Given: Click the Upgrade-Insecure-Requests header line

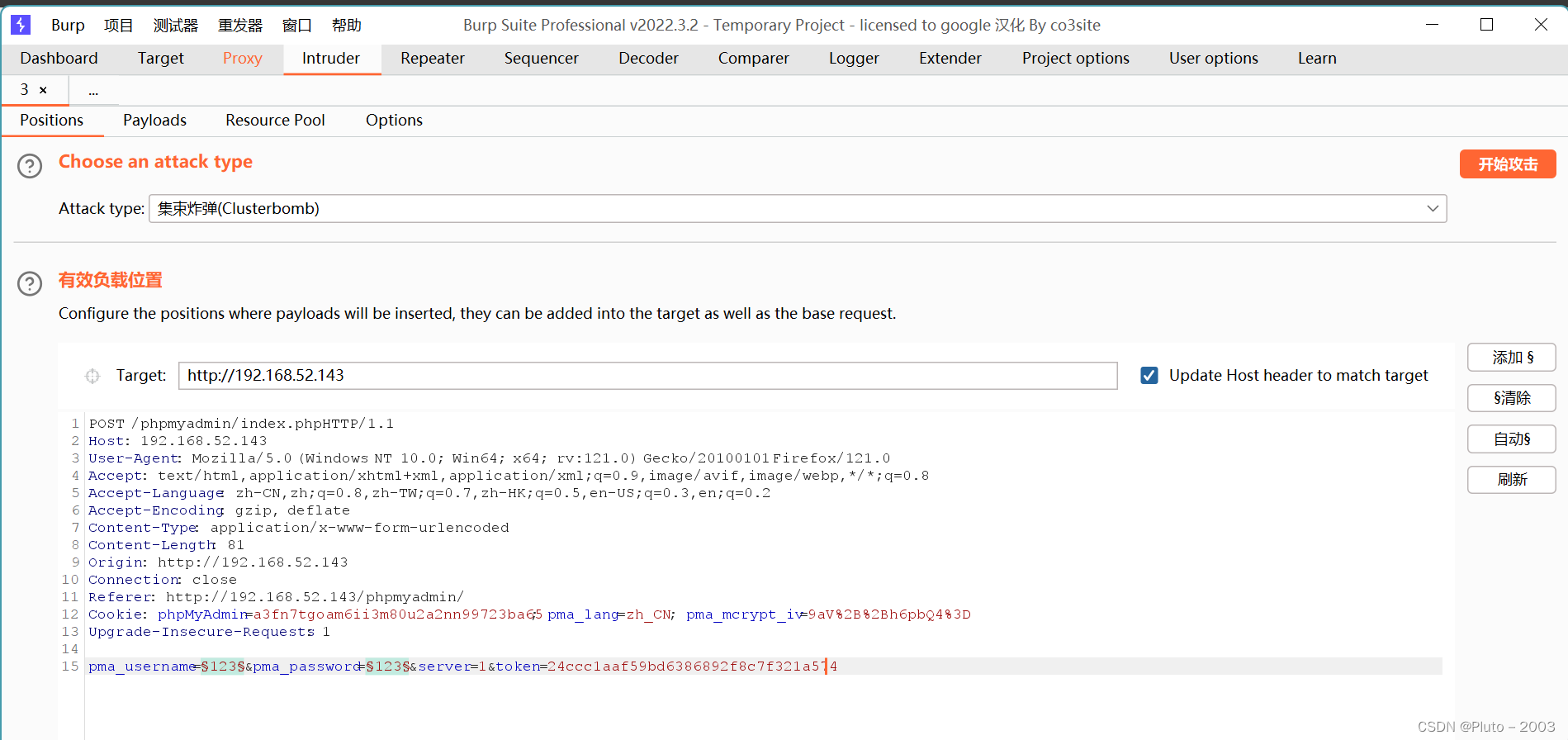Looking at the screenshot, I should pos(209,632).
